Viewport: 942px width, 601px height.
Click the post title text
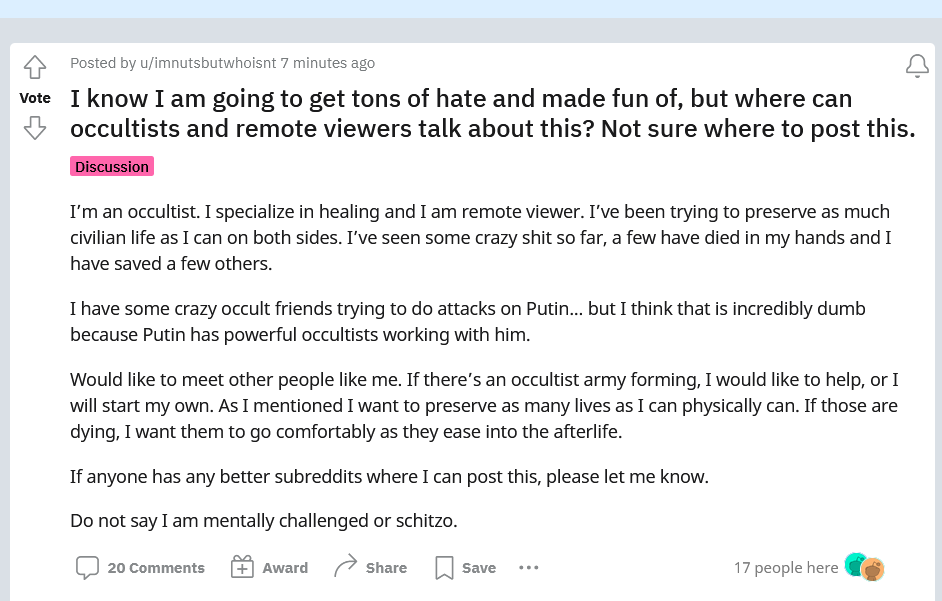(492, 113)
